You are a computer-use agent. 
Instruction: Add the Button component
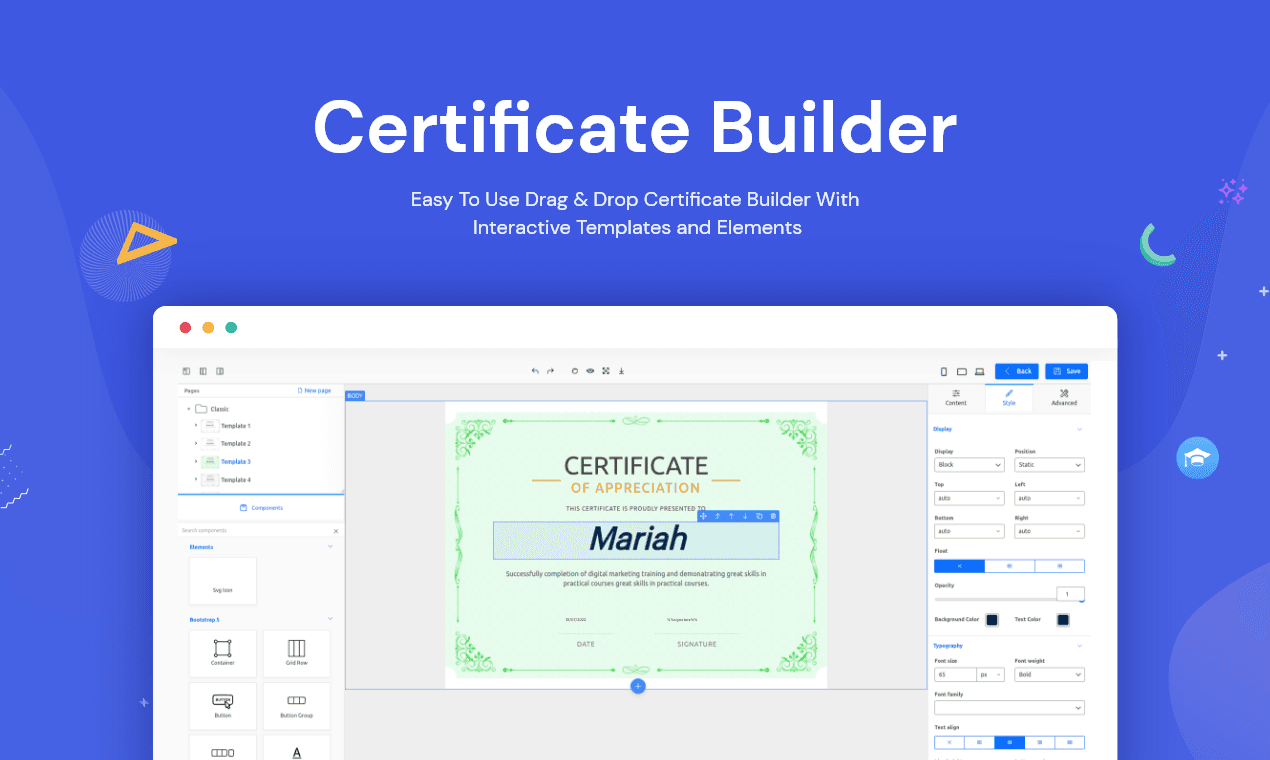tap(223, 706)
